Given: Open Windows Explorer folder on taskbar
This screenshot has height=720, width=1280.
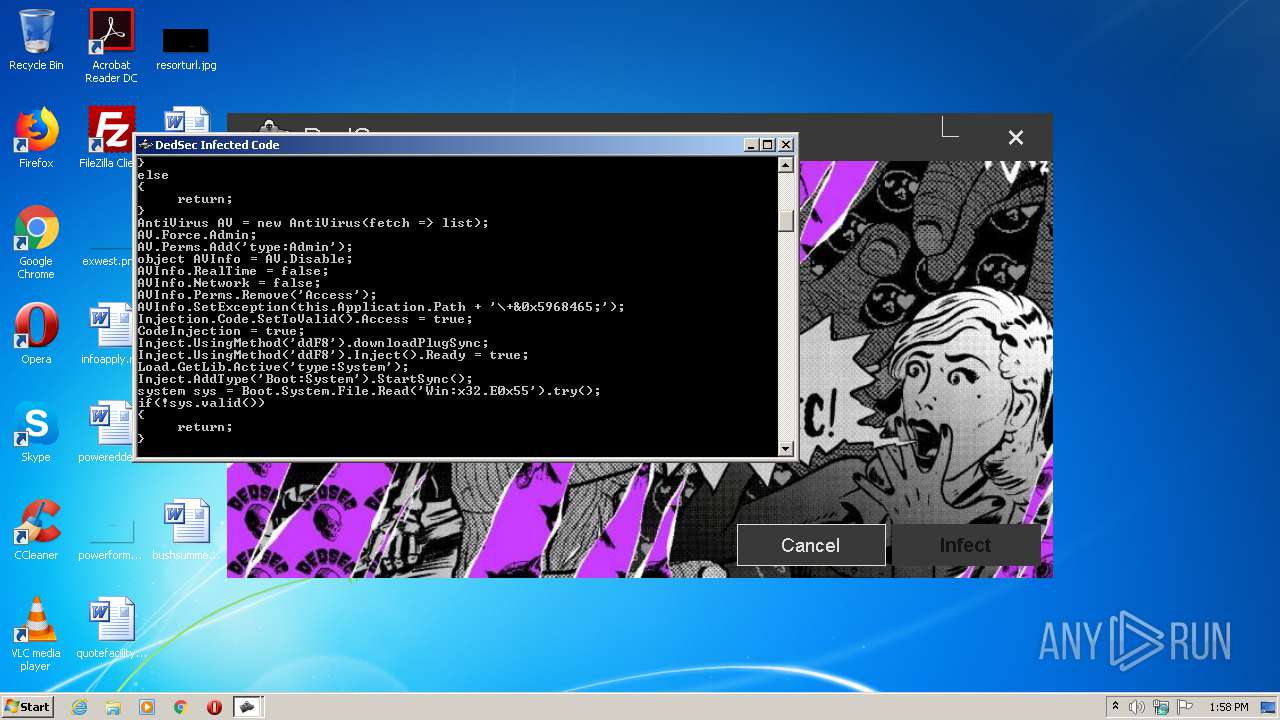Looking at the screenshot, I should point(113,707).
